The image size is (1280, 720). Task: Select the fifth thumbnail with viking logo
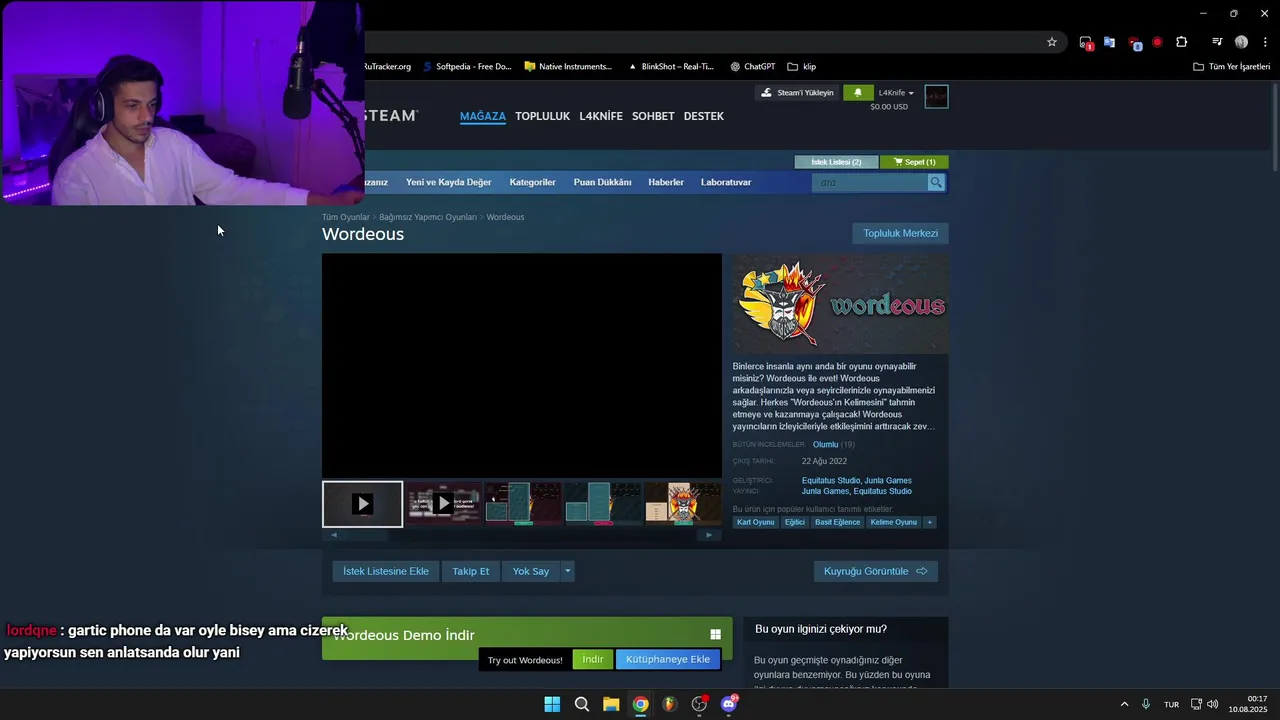coord(683,503)
